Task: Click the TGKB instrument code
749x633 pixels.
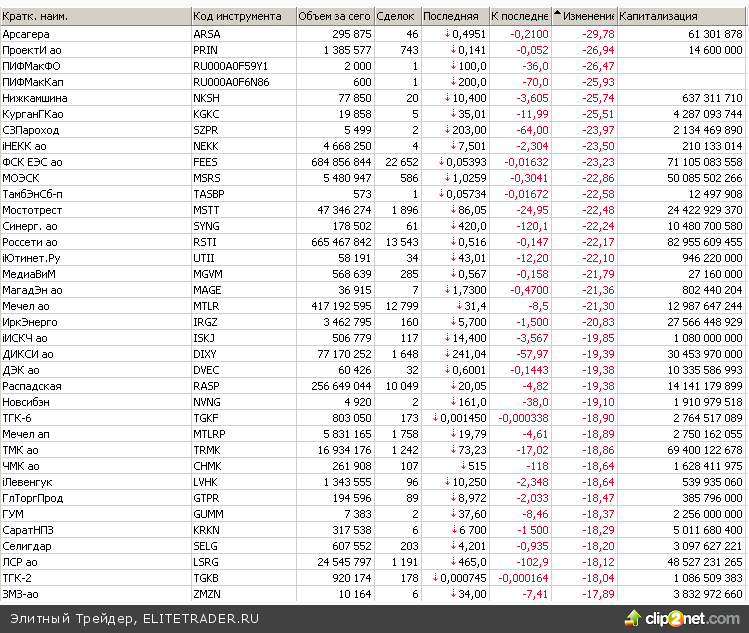Action: (206, 579)
